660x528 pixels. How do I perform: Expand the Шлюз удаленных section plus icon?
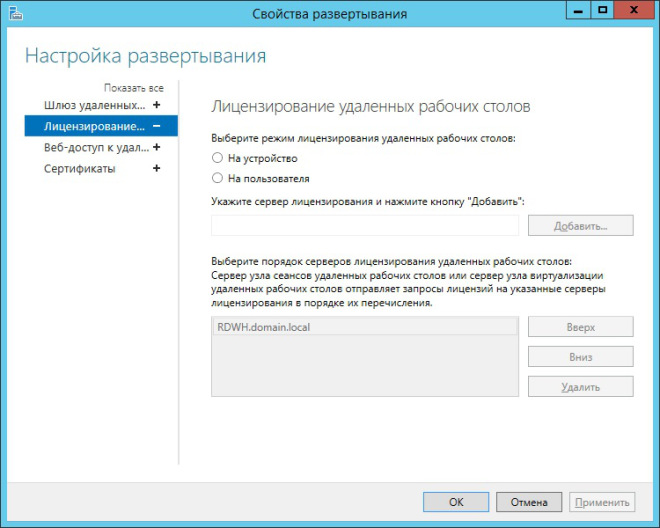(x=156, y=105)
